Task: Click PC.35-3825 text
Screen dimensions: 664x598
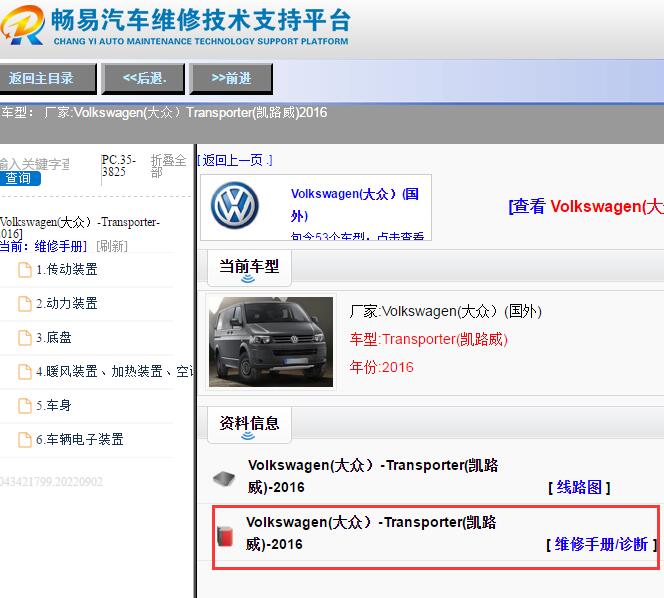Action: [119, 166]
